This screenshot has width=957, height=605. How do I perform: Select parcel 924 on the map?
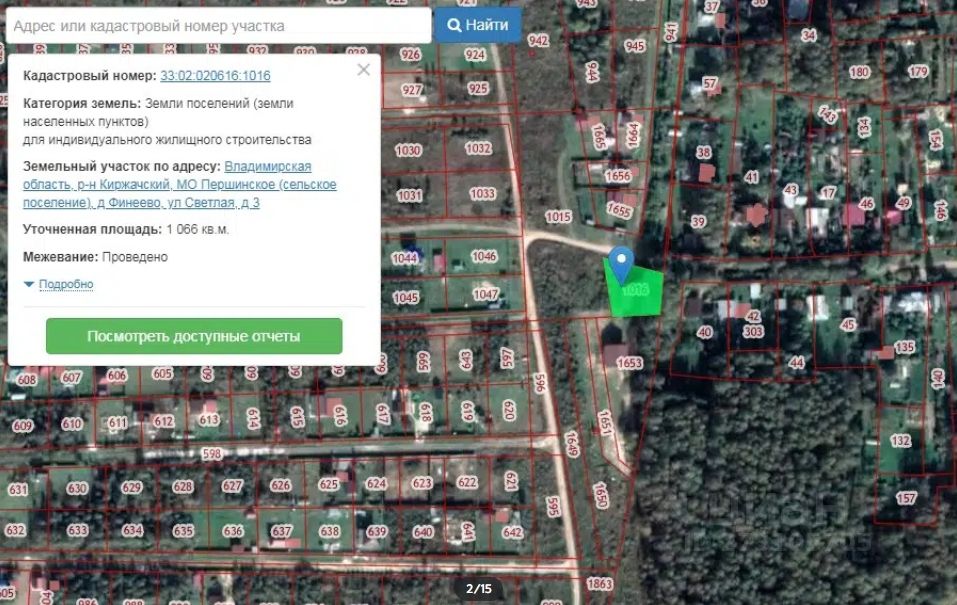pyautogui.click(x=475, y=55)
